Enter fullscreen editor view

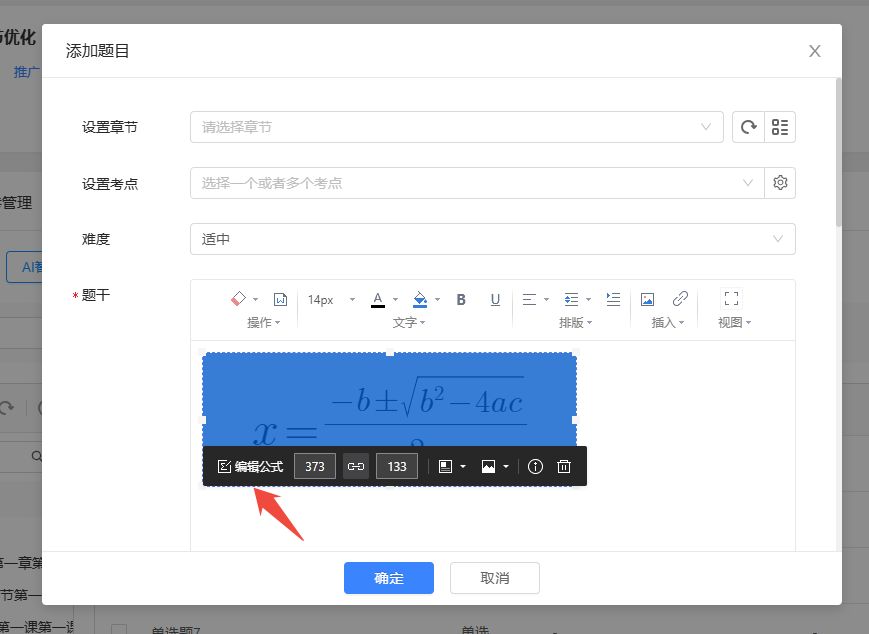pos(731,299)
